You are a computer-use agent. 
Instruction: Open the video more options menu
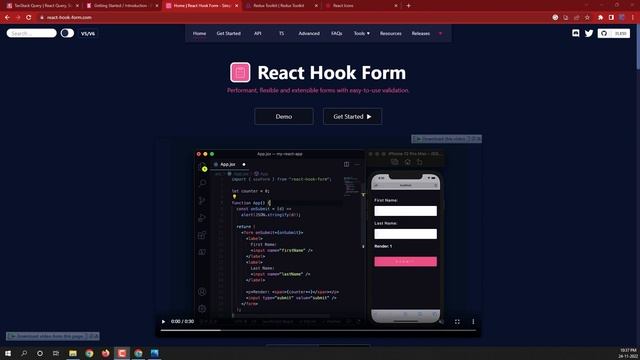tap(473, 322)
